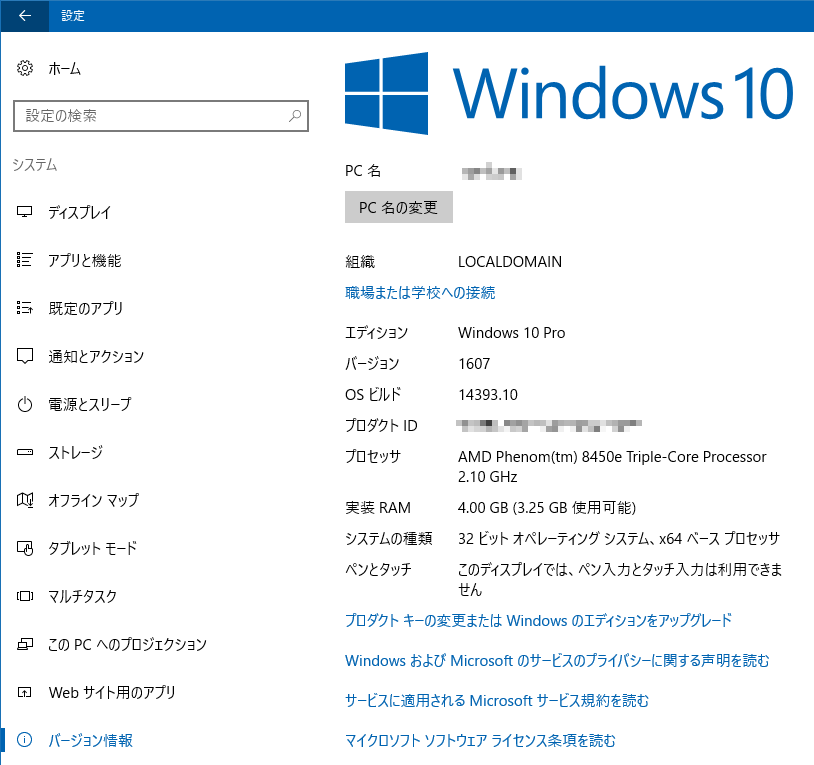The height and width of the screenshot is (765, 814).
Task: Click the ペンとタッチ description text
Action: pyautogui.click(x=620, y=579)
